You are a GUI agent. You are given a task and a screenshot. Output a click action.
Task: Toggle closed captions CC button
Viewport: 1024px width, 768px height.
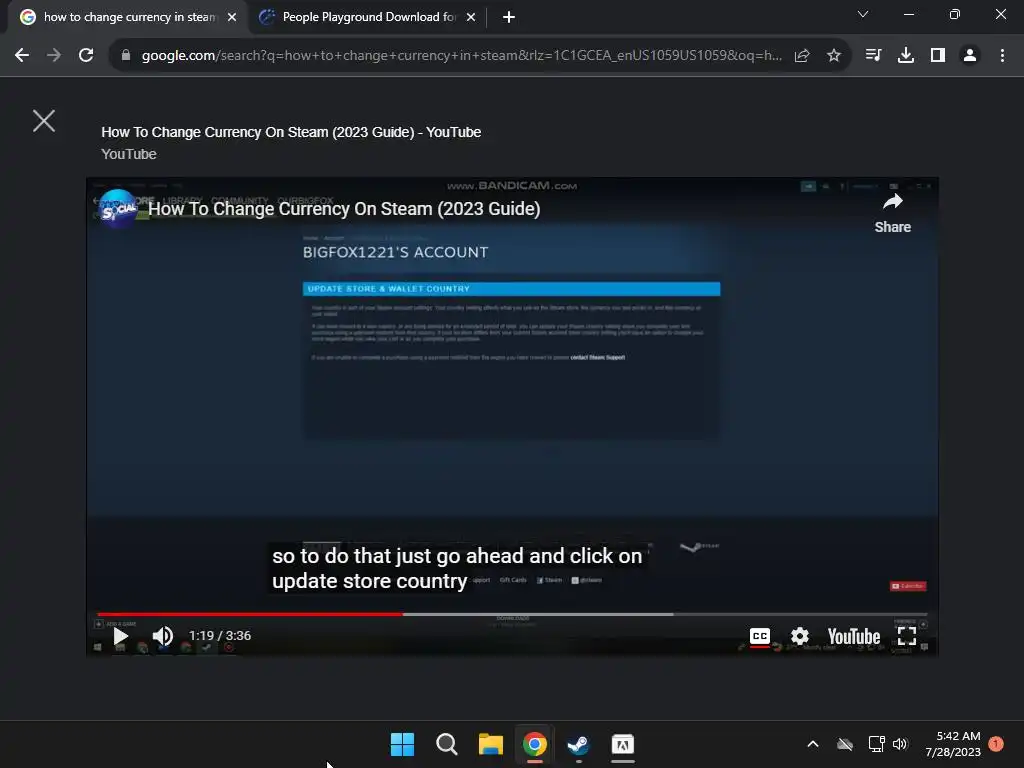(760, 636)
